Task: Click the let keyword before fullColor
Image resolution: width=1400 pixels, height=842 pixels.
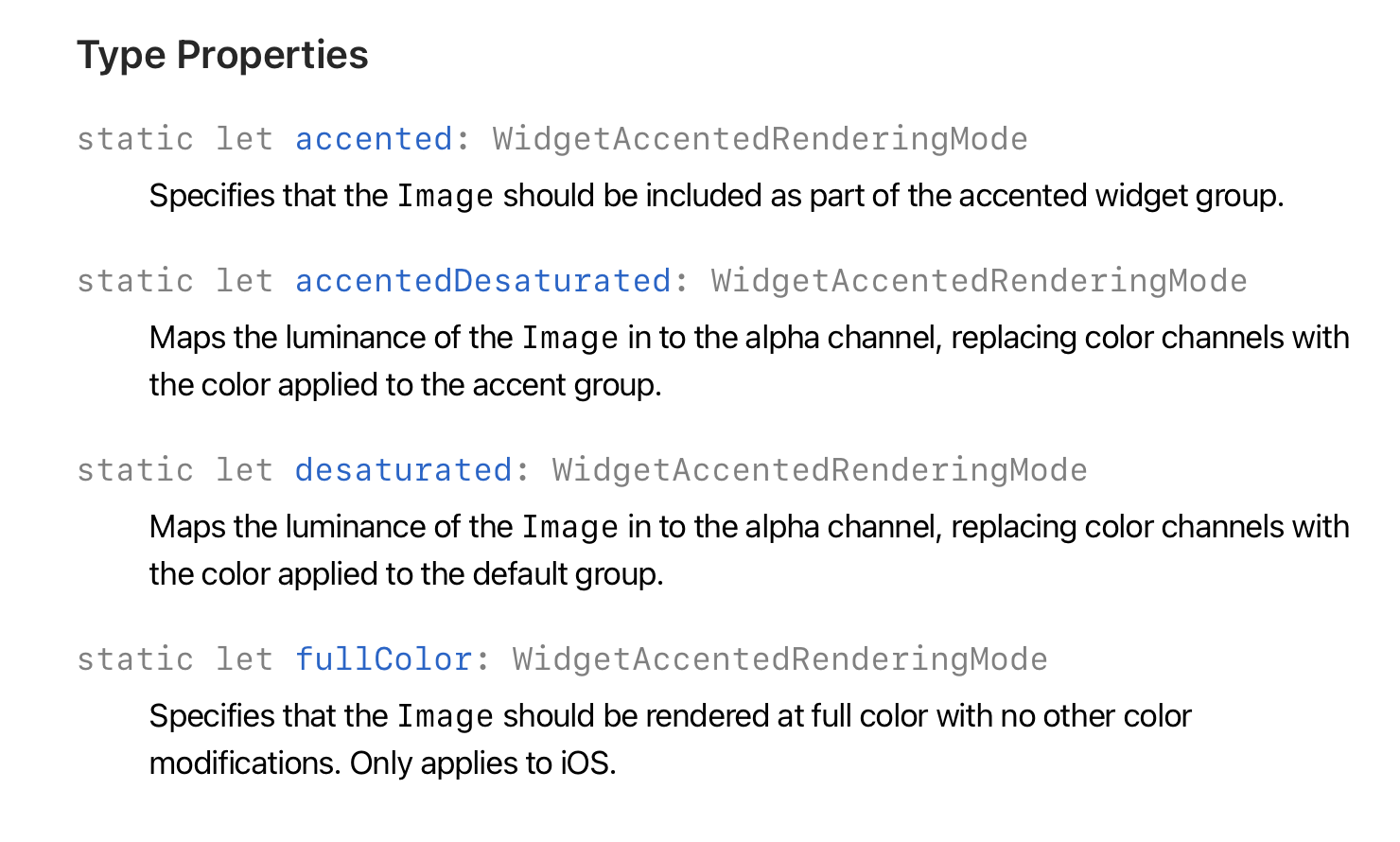Action: [244, 659]
